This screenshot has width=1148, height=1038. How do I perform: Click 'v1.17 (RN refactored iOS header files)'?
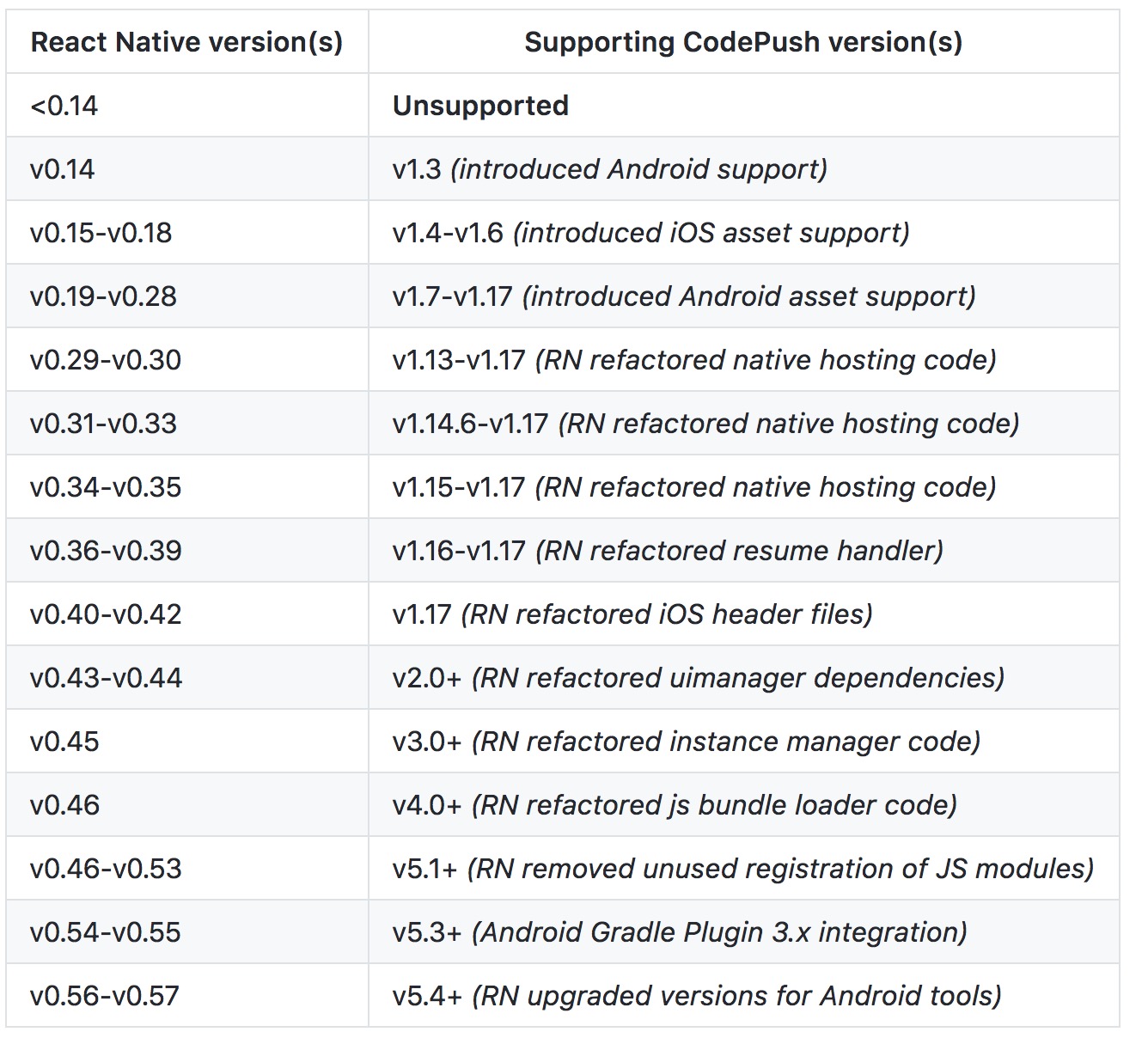click(x=744, y=614)
